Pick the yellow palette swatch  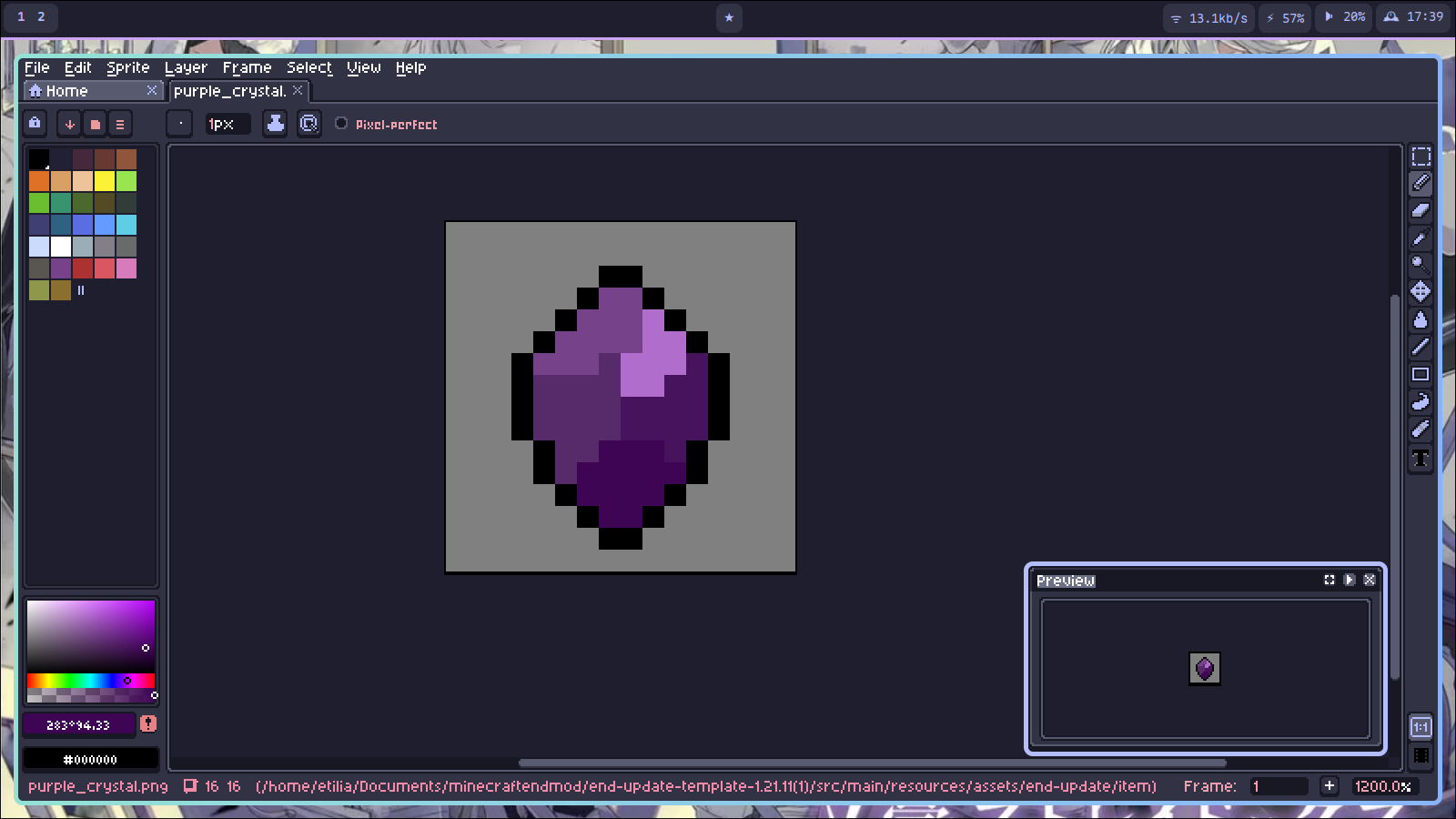105,181
